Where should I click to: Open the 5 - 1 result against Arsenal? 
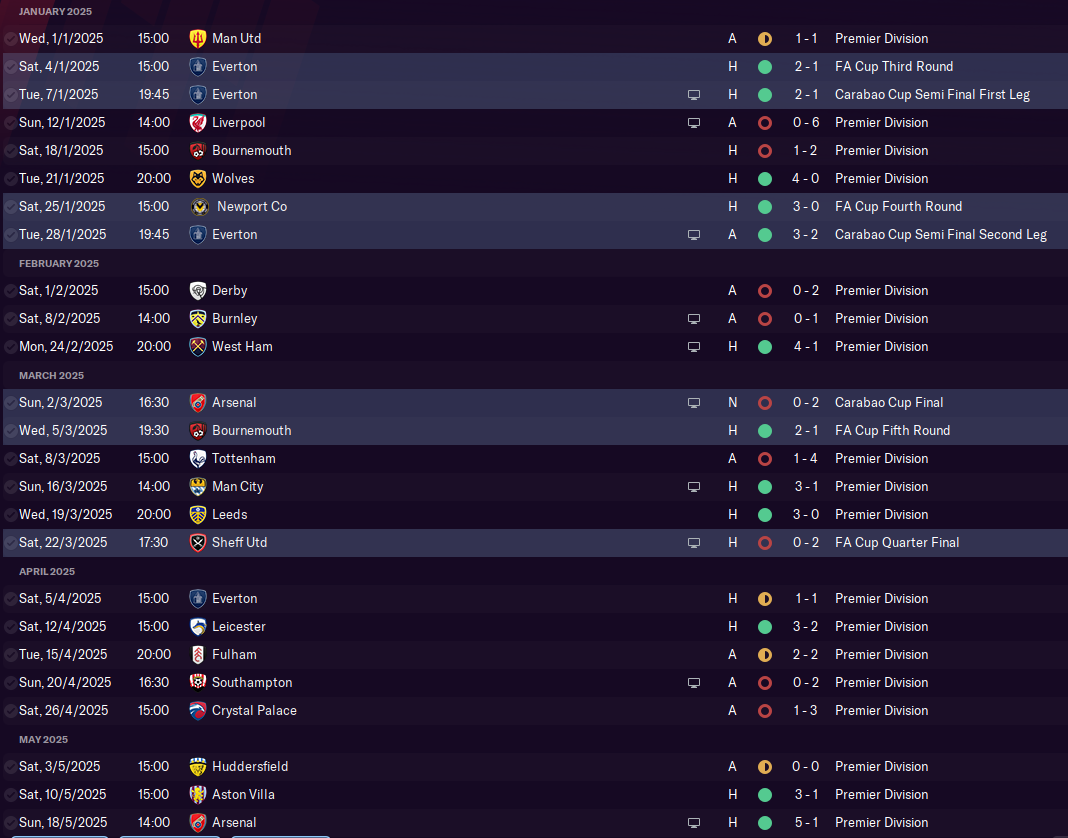click(806, 822)
